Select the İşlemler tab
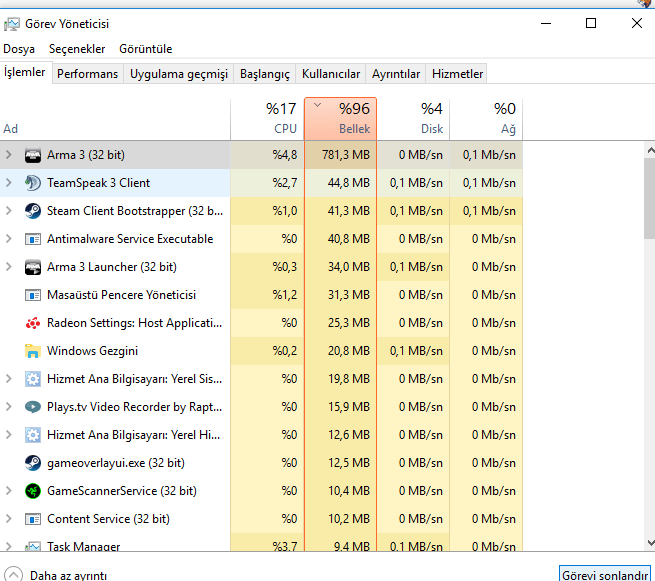Viewport: 655px width, 581px height. [25, 72]
